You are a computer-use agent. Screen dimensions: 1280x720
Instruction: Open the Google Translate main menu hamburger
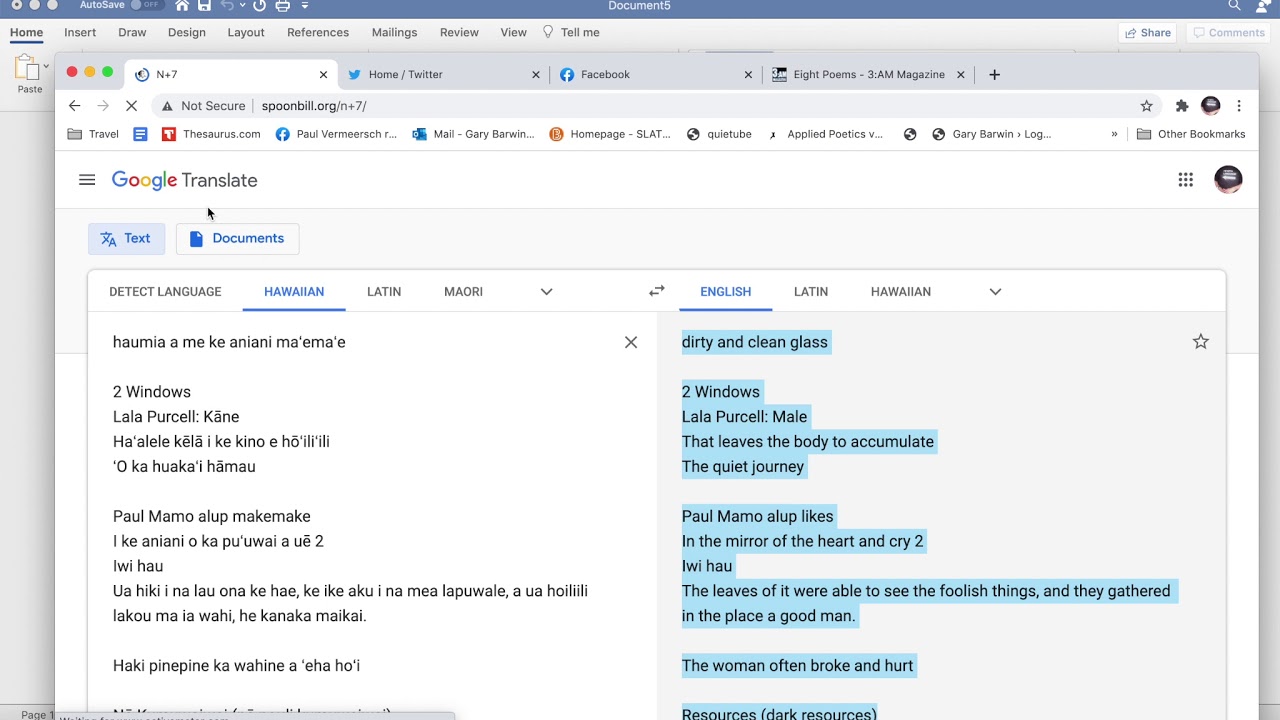87,180
